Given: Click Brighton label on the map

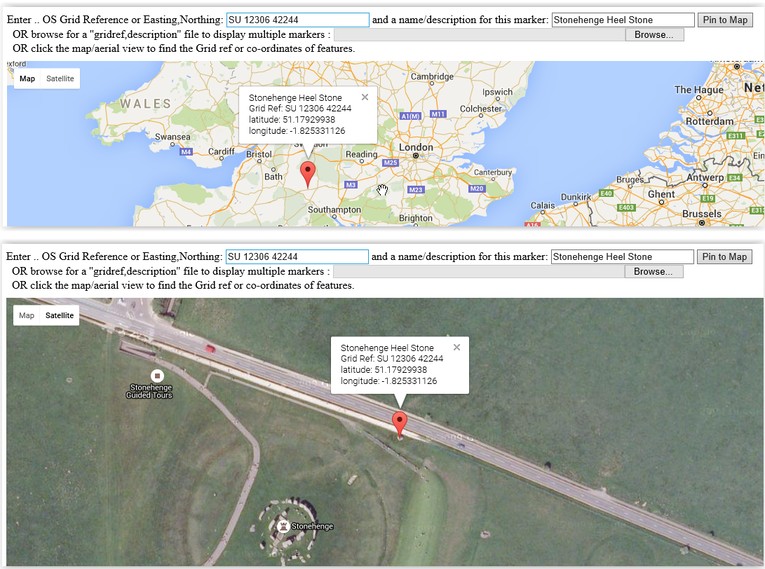Looking at the screenshot, I should 416,218.
